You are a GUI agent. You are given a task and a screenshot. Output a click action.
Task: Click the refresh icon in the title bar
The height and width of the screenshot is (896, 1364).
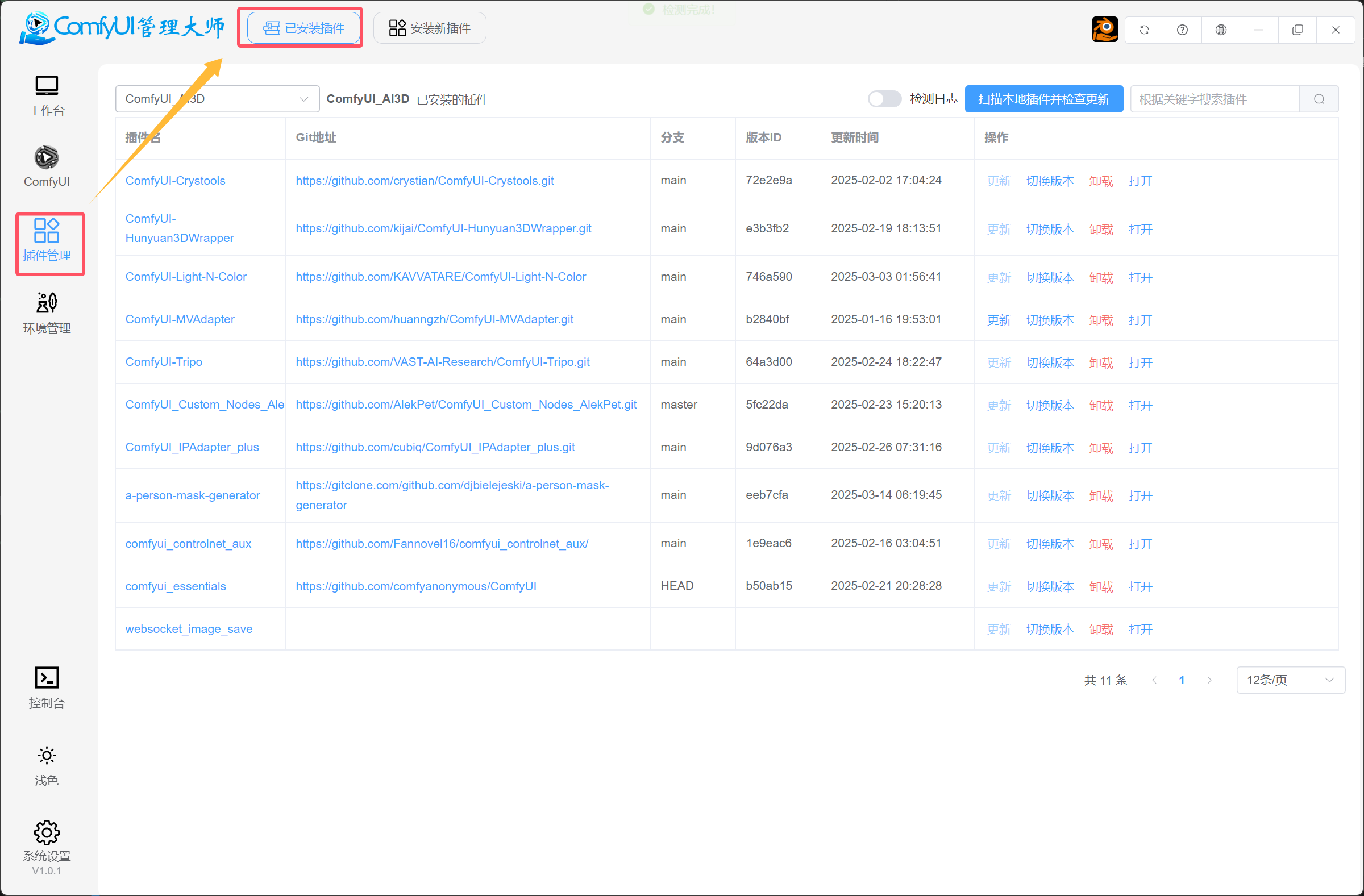coord(1144,29)
